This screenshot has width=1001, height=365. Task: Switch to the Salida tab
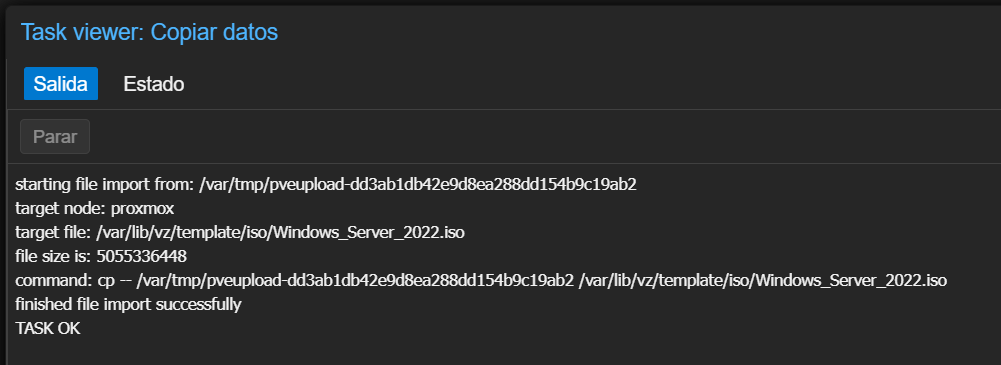[x=61, y=84]
